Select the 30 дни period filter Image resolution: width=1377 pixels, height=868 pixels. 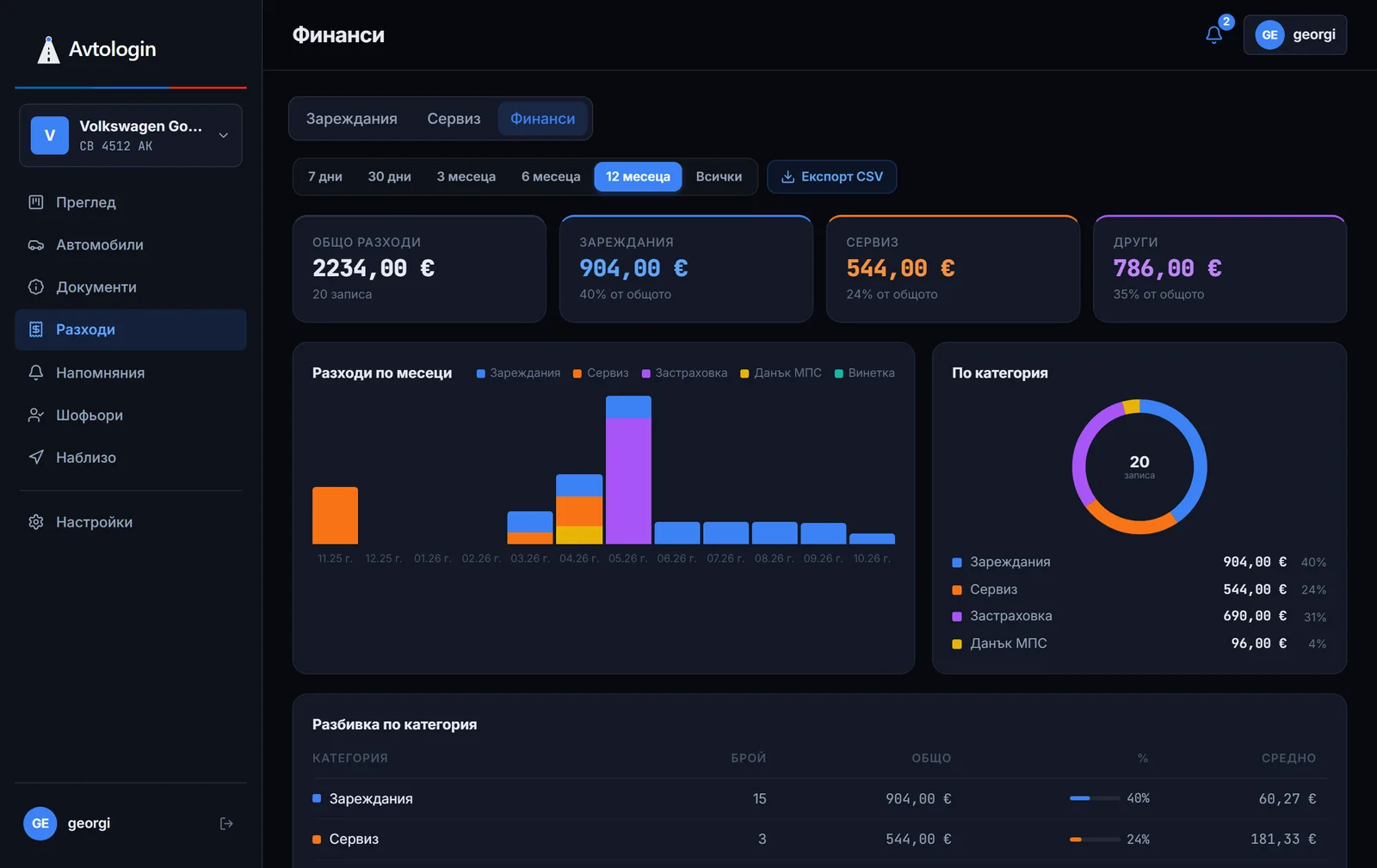[389, 176]
